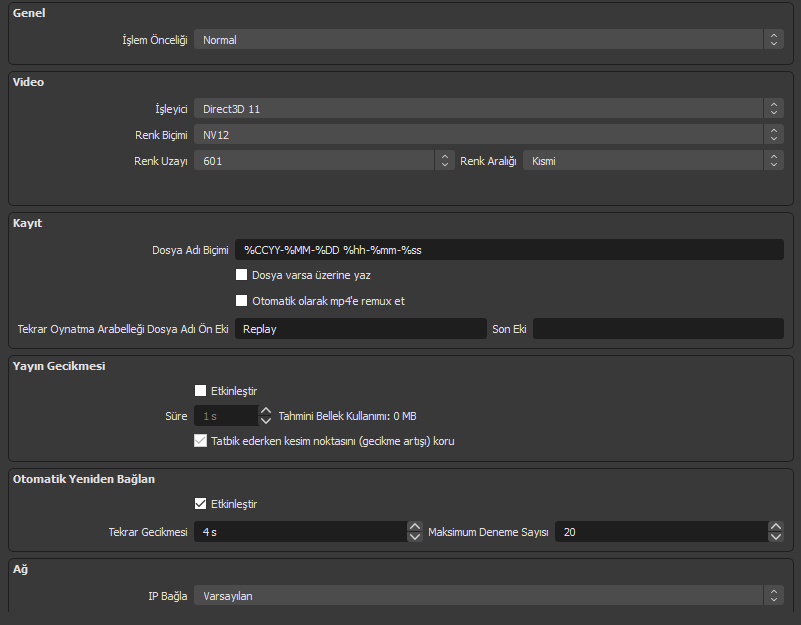The image size is (801, 625).
Task: Open the İşlem Önceliği dropdown
Action: click(488, 40)
